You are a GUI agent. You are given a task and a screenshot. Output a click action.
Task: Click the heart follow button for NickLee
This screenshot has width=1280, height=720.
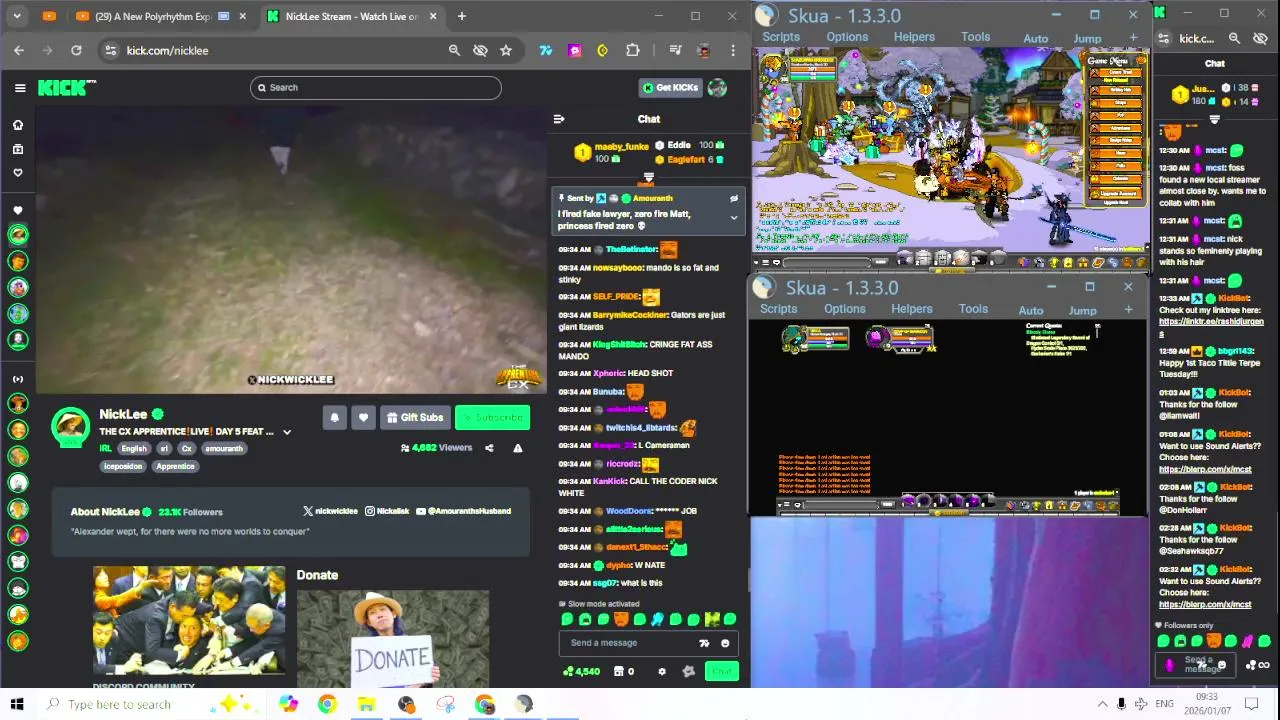pos(363,418)
